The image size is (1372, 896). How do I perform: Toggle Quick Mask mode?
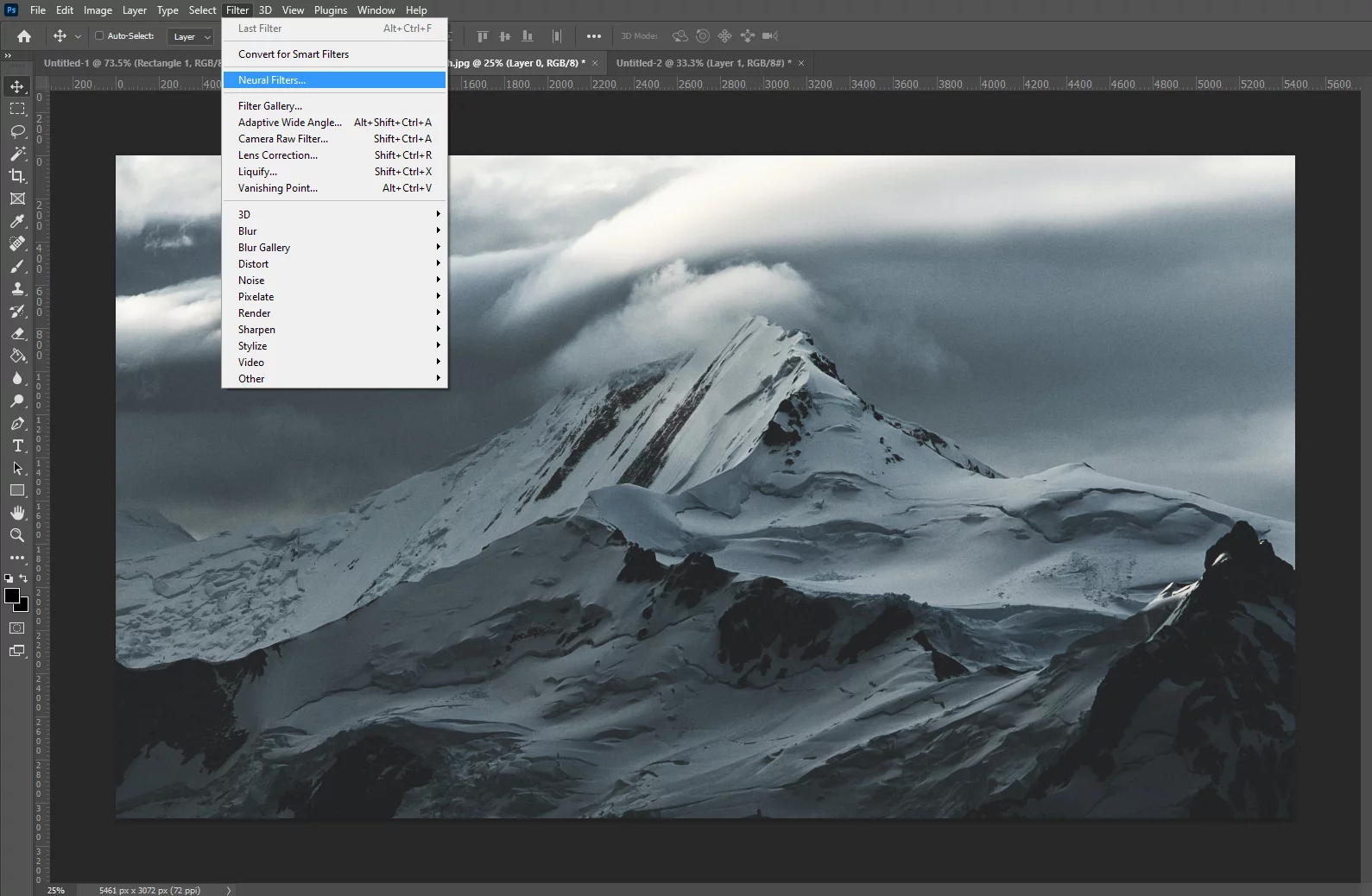click(x=17, y=628)
